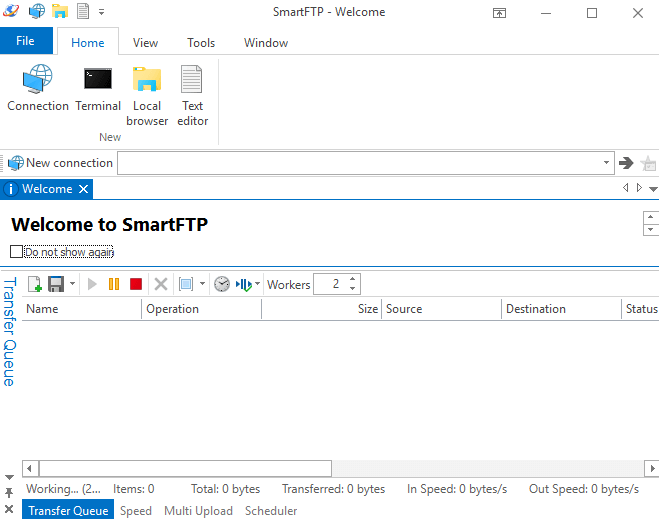Click the queue horizontal scrollbar right arrow
The height and width of the screenshot is (519, 659).
652,468
